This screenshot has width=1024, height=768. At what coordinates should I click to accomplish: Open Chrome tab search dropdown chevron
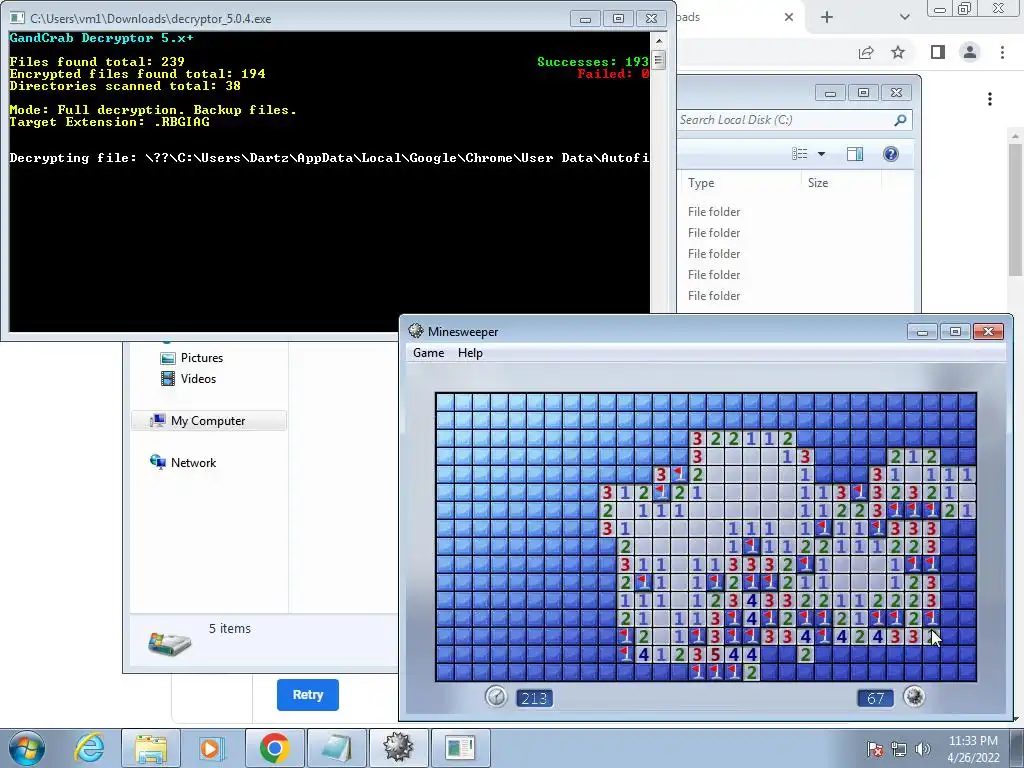tap(904, 17)
